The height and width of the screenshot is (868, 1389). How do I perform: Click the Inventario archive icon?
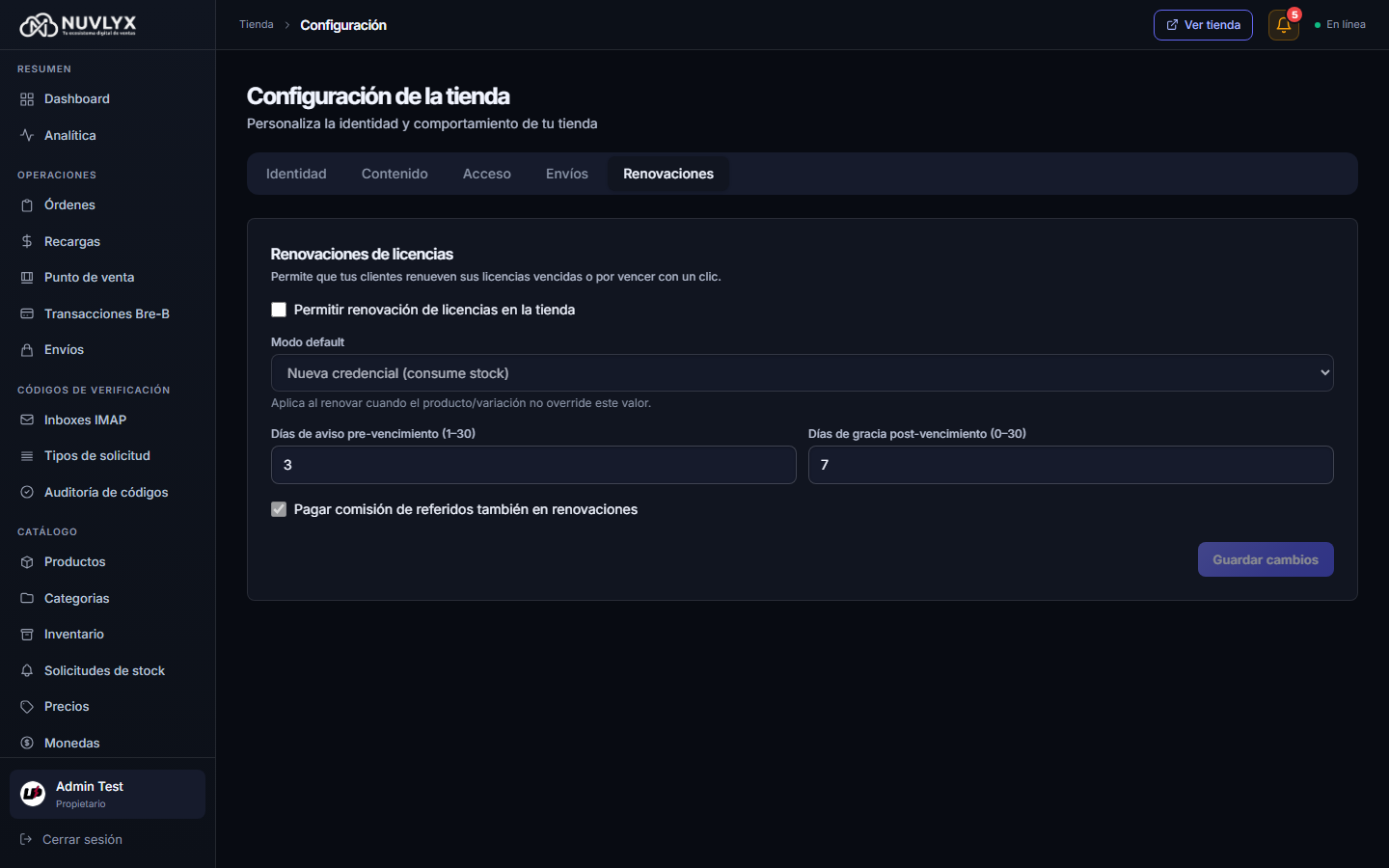click(x=27, y=635)
